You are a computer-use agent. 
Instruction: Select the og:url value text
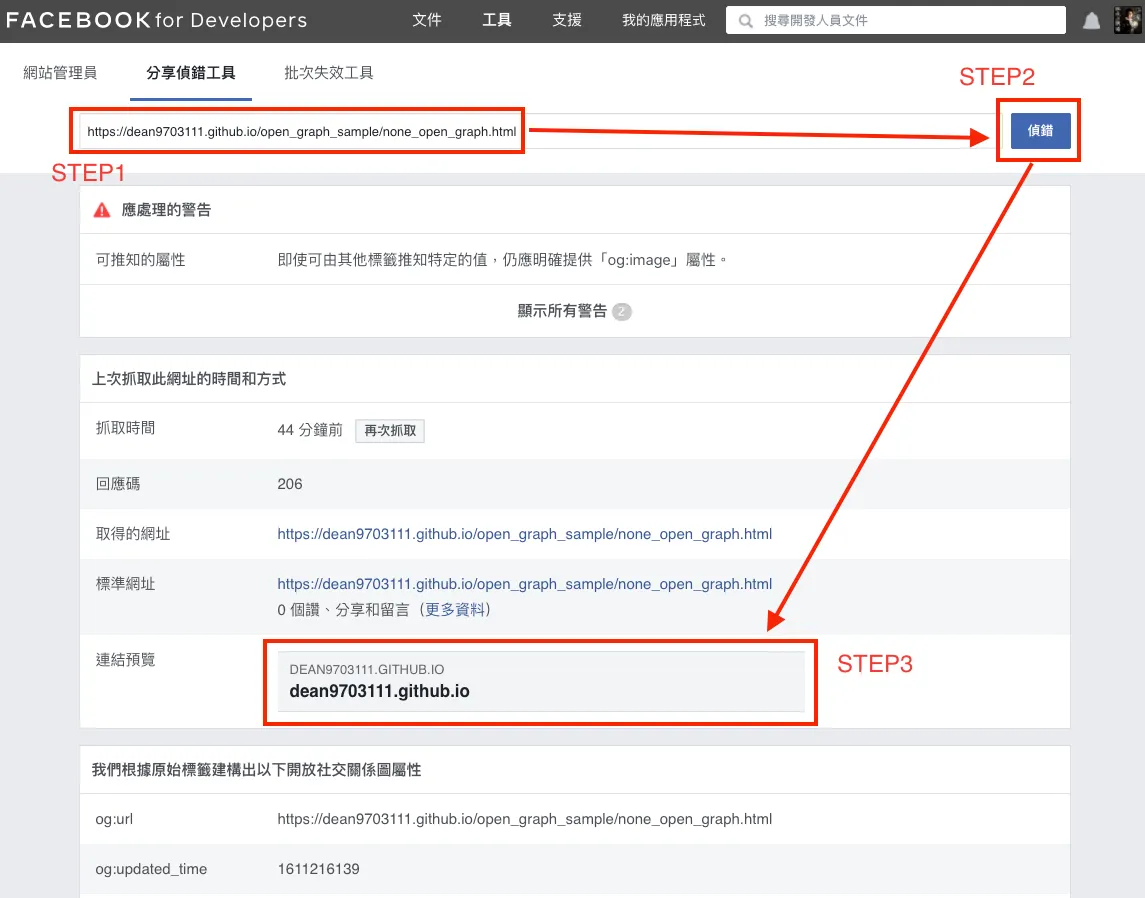click(524, 819)
